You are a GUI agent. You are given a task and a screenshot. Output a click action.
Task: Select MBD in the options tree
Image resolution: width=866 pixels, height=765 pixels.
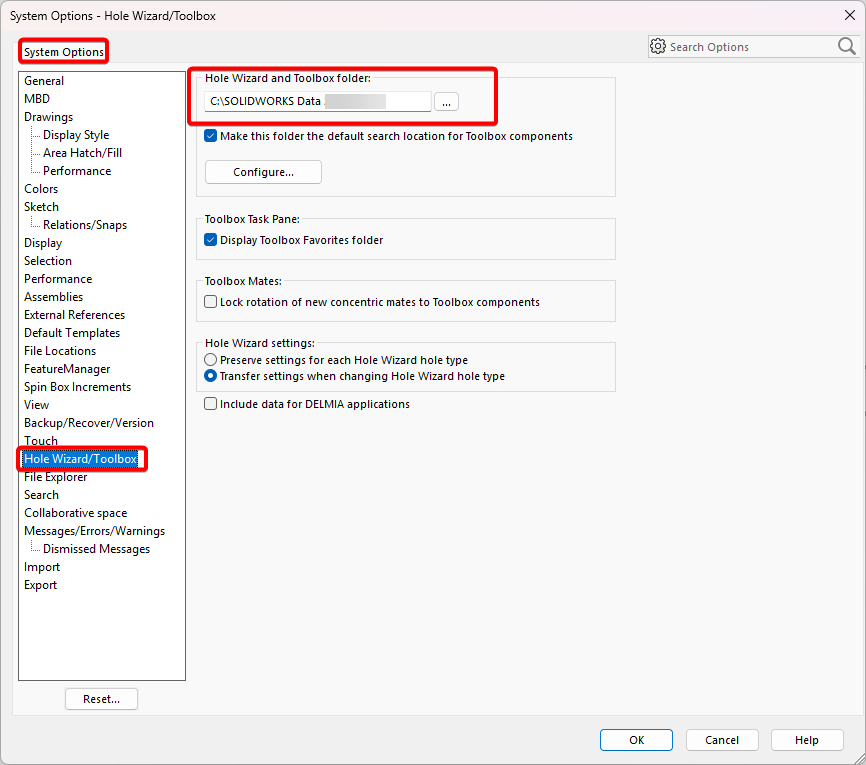tap(37, 99)
